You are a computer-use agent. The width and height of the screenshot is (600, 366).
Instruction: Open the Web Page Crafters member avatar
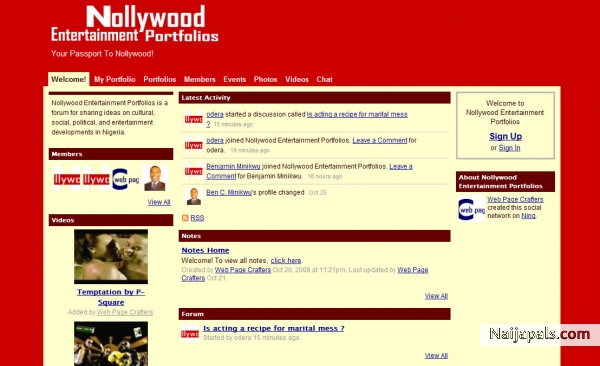126,178
